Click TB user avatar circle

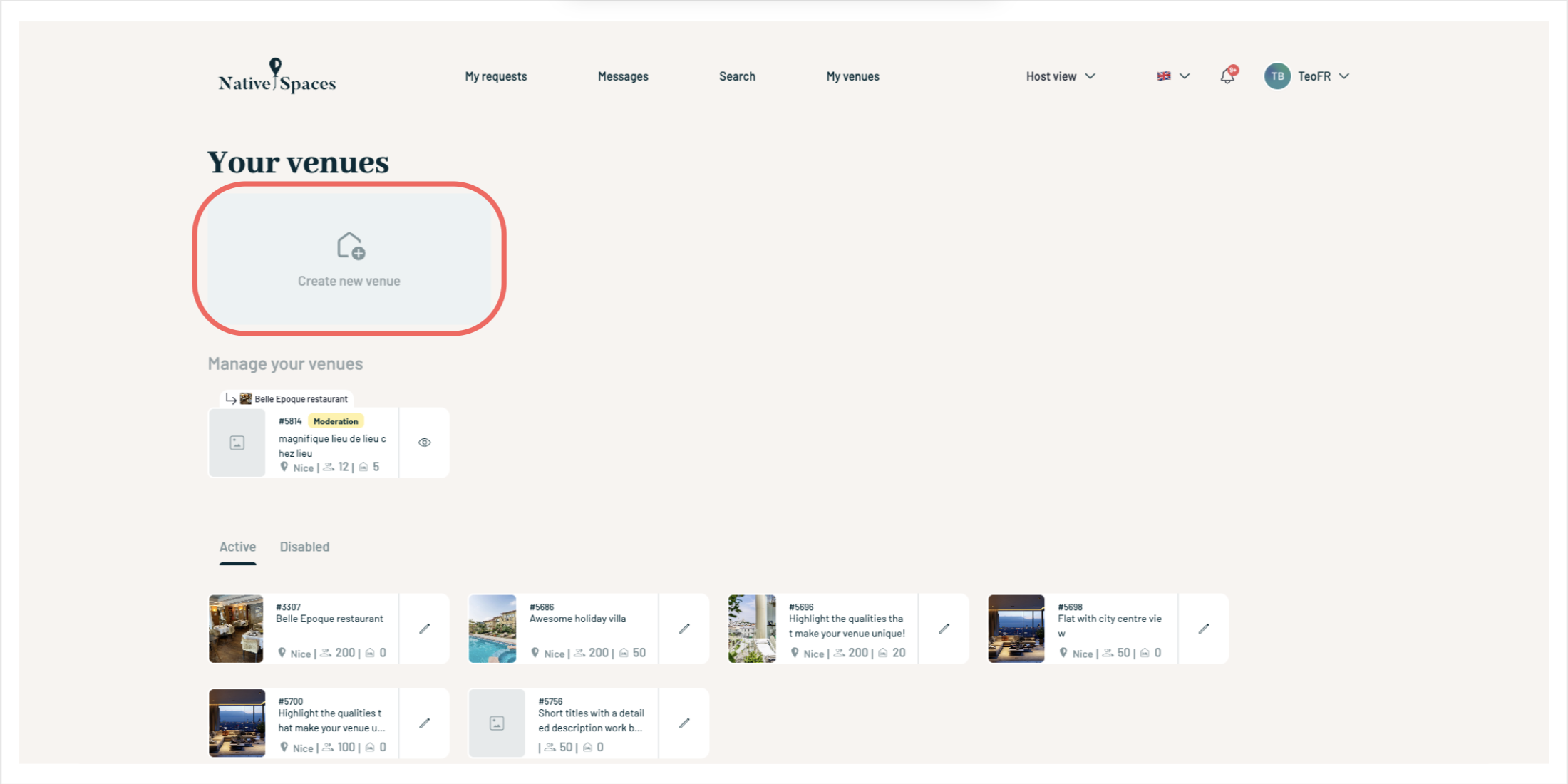pyautogui.click(x=1276, y=76)
